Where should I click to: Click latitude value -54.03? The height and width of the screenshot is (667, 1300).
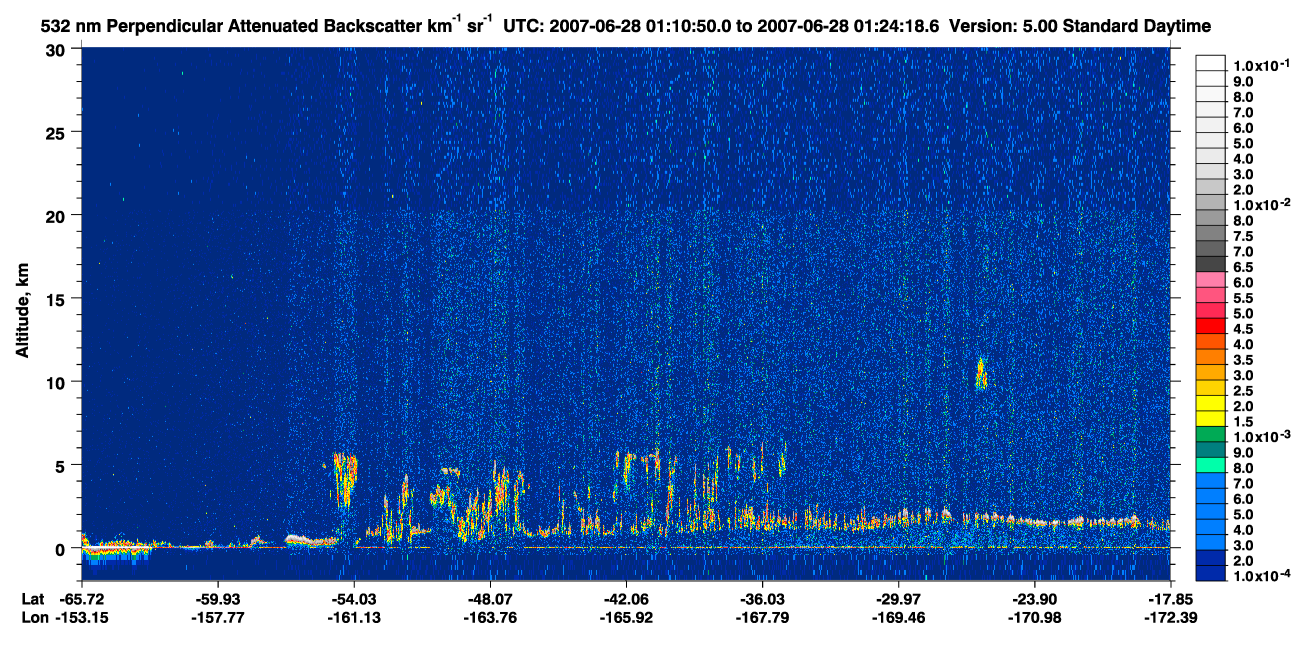click(354, 599)
